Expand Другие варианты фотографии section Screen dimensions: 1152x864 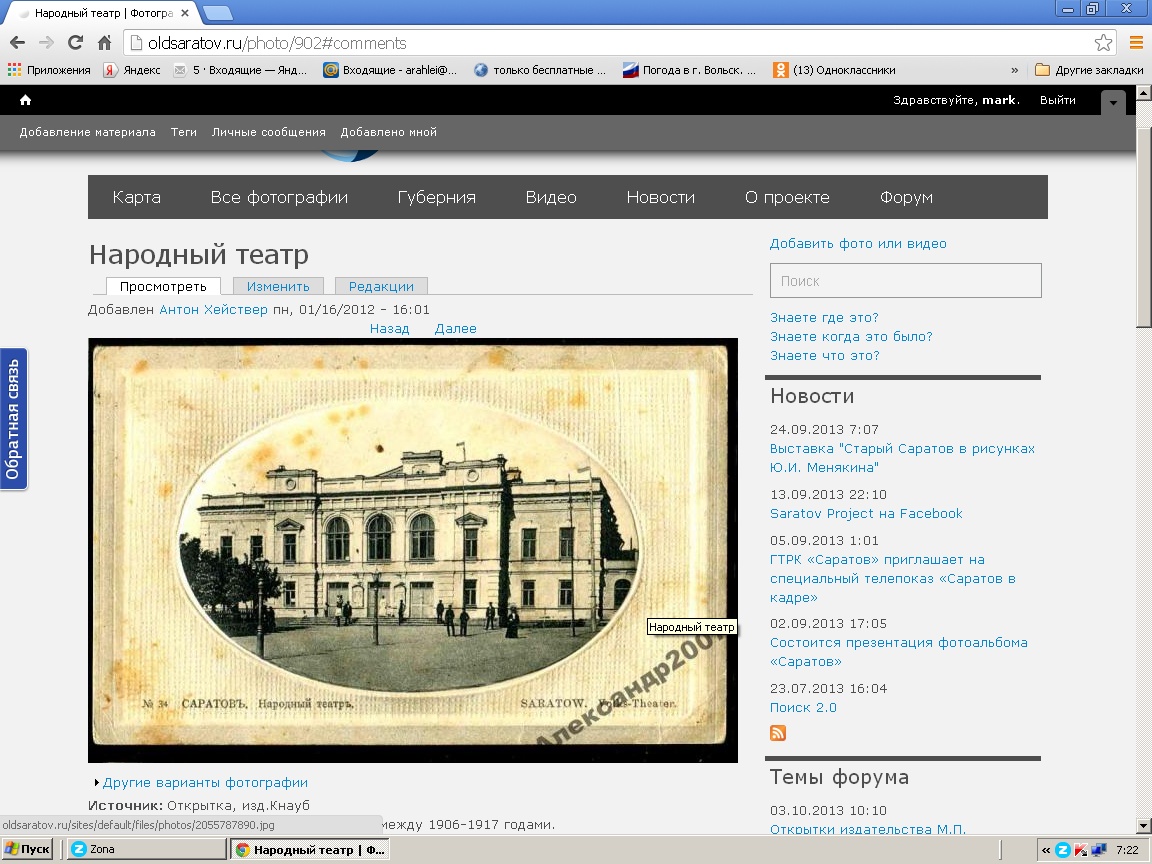(204, 783)
